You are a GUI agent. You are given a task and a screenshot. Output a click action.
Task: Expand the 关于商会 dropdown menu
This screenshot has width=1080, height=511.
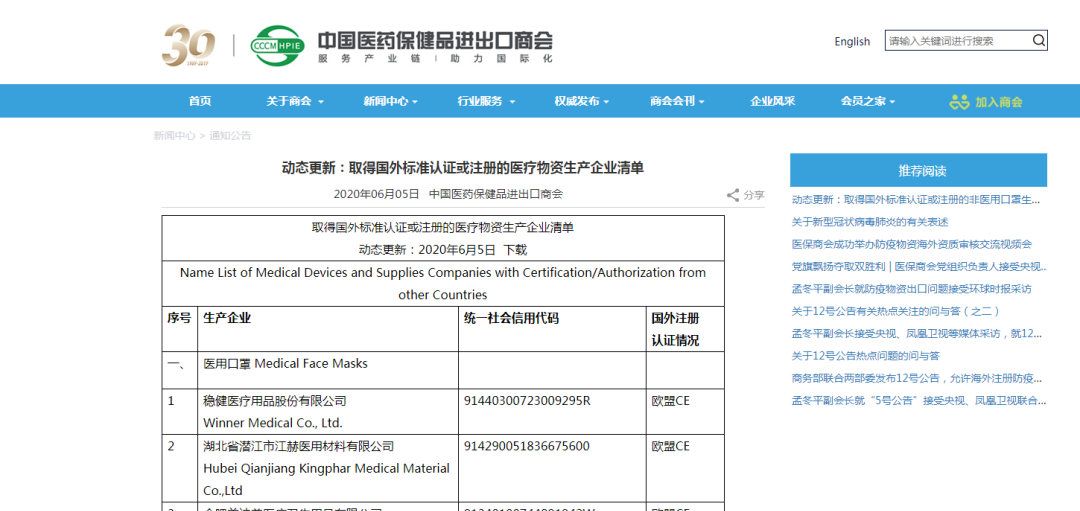click(293, 102)
